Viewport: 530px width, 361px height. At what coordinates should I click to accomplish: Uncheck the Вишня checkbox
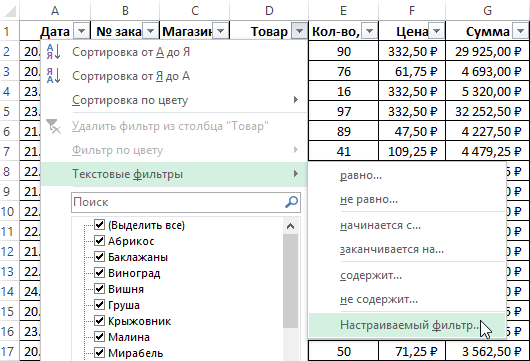click(99, 289)
